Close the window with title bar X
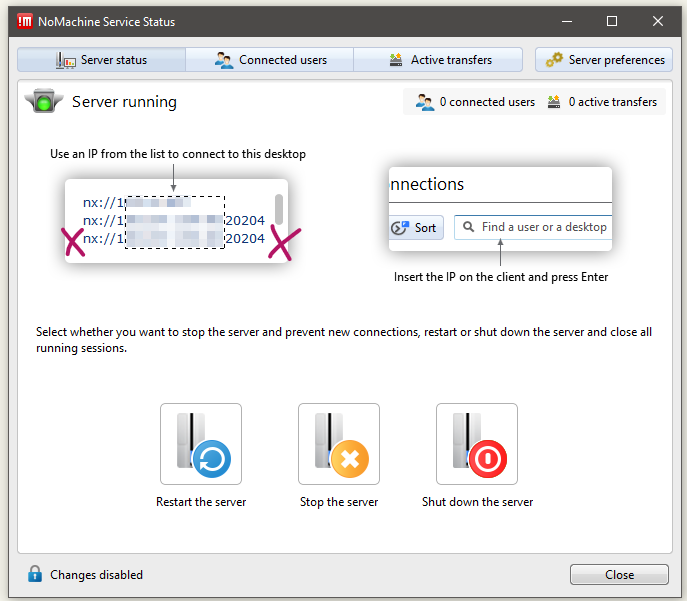The width and height of the screenshot is (687, 601). (658, 21)
